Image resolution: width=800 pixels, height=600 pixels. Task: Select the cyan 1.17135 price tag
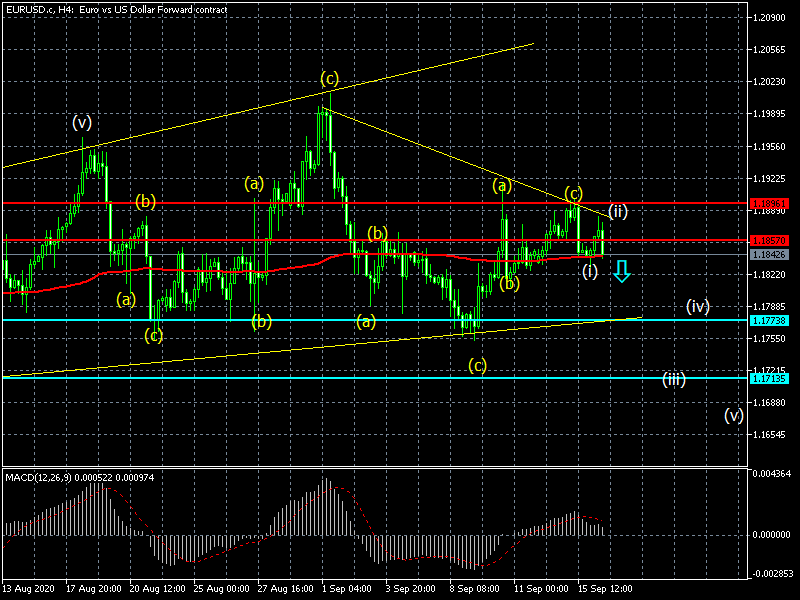(769, 379)
